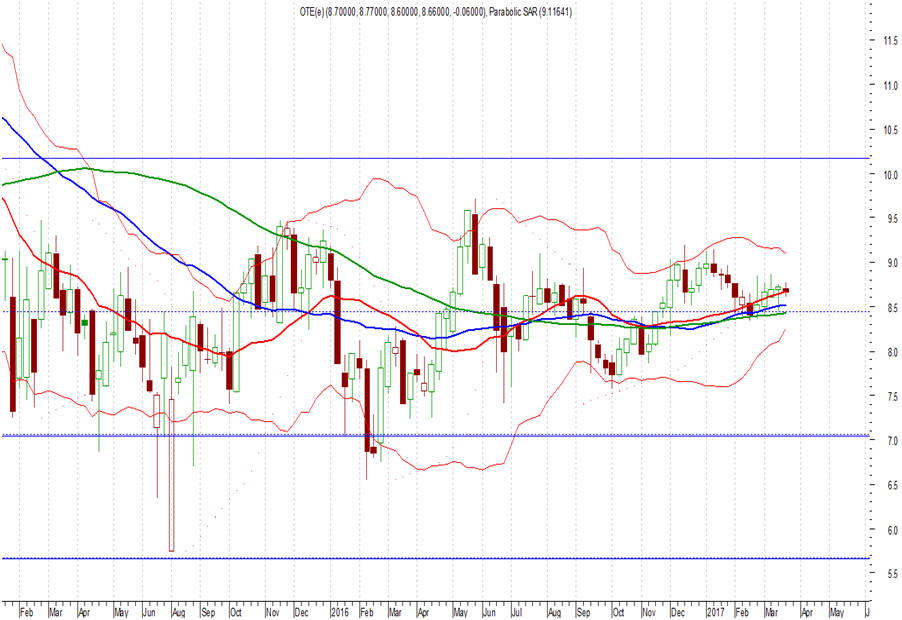Select the 6.0 price axis label
The height and width of the screenshot is (620, 902).
coord(892,530)
